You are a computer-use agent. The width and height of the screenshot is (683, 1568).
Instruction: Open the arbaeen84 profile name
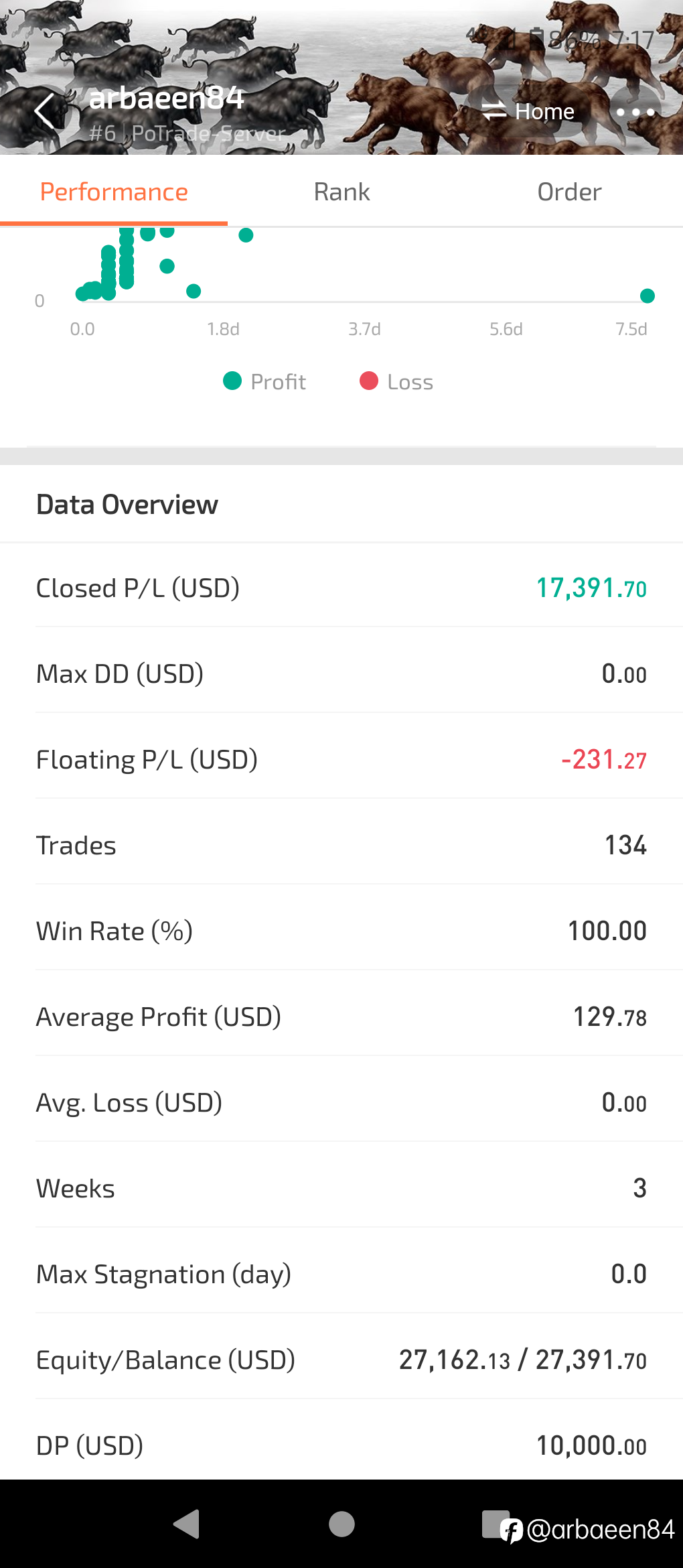tap(166, 99)
